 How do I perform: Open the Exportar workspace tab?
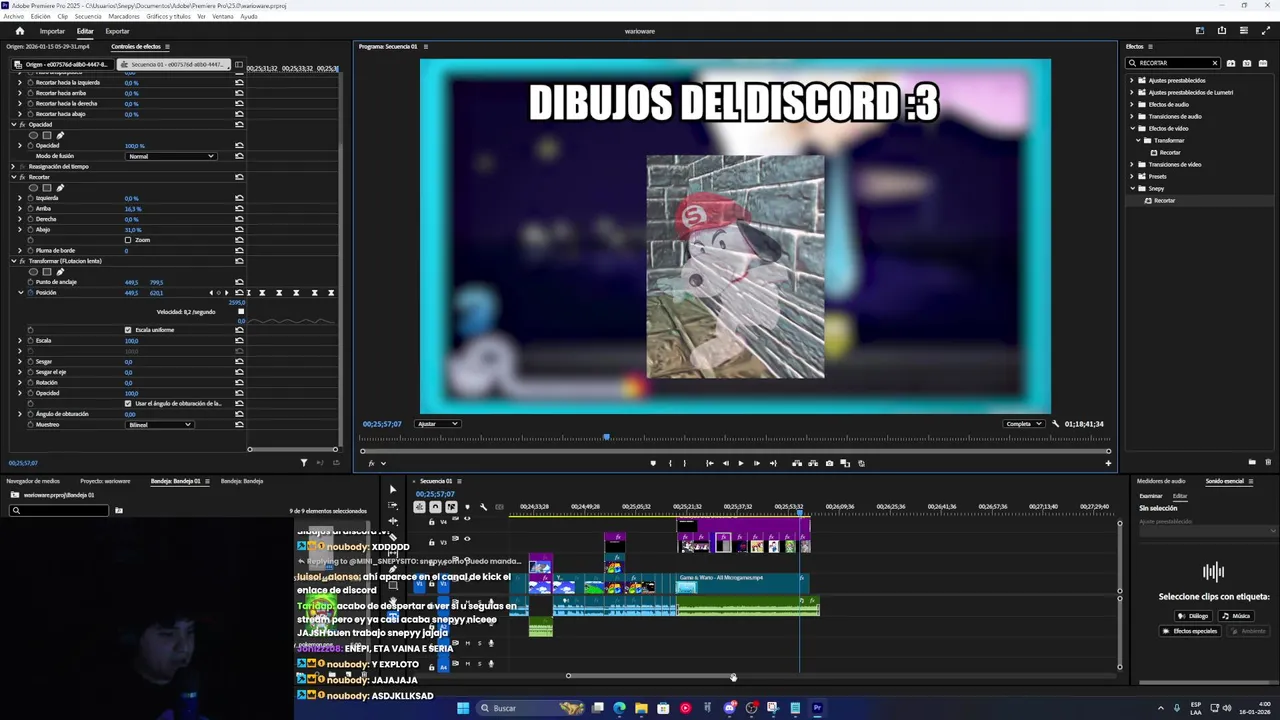tap(117, 31)
